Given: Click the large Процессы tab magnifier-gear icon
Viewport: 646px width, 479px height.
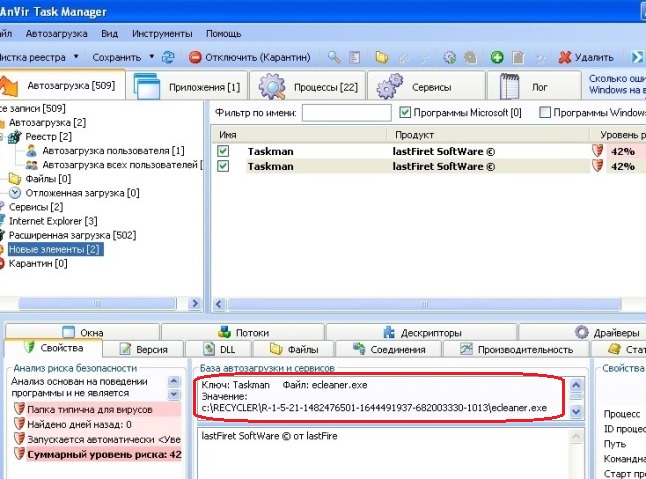Looking at the screenshot, I should pos(272,86).
